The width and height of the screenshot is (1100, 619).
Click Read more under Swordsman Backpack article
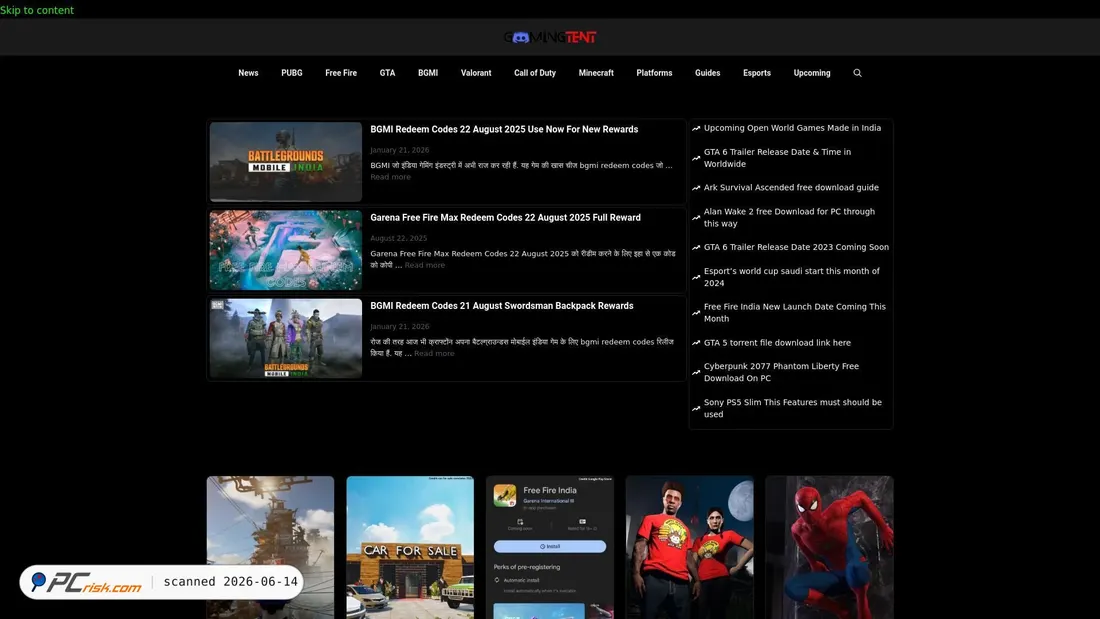coord(434,354)
